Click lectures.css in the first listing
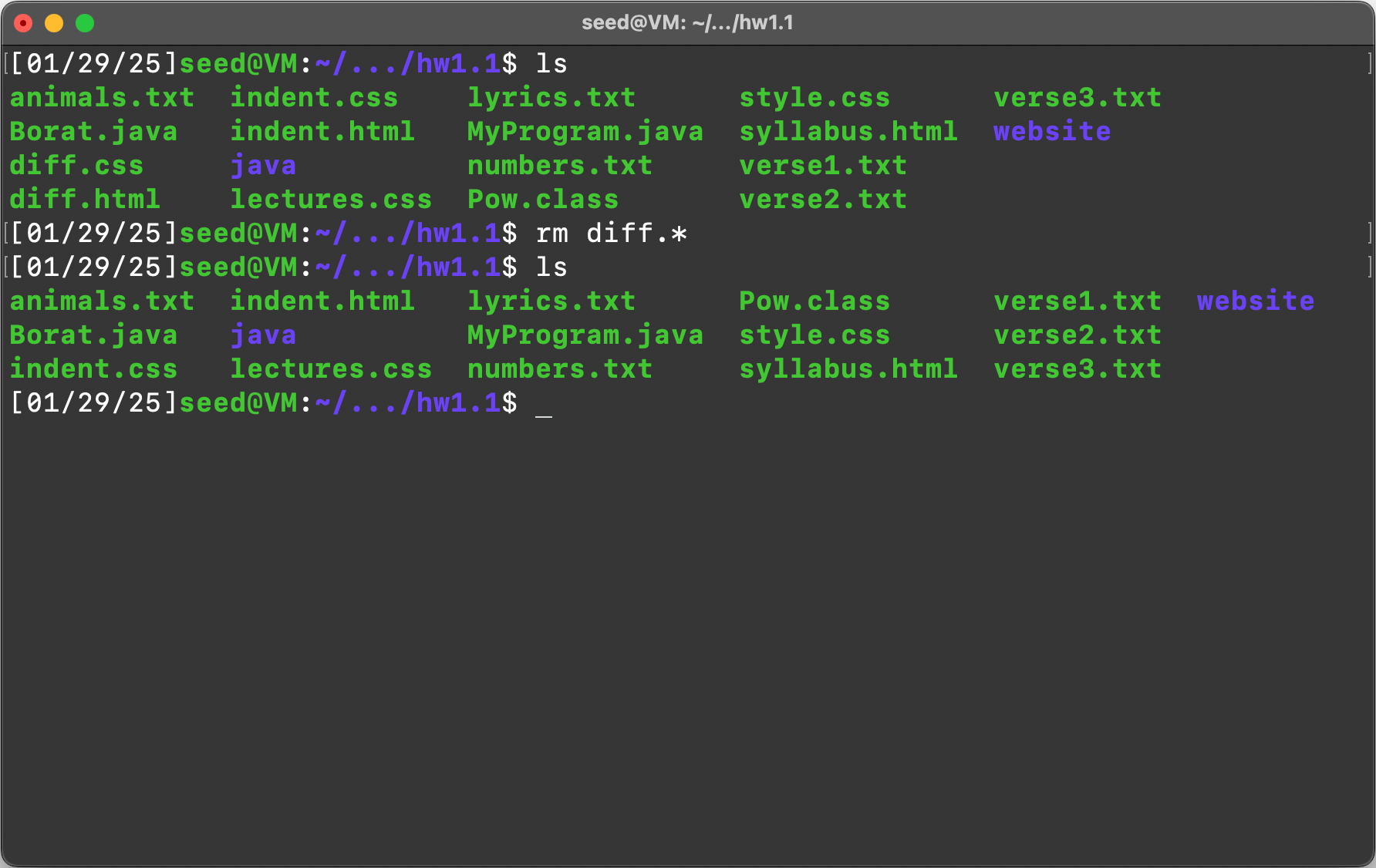Screen dimensions: 1376x868 point(331,200)
